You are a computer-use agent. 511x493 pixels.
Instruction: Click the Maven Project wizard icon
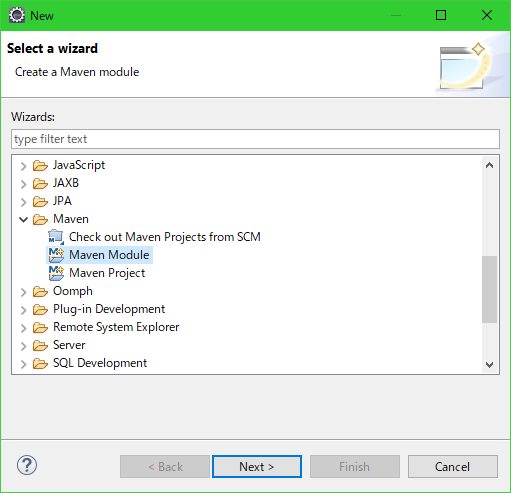point(56,273)
